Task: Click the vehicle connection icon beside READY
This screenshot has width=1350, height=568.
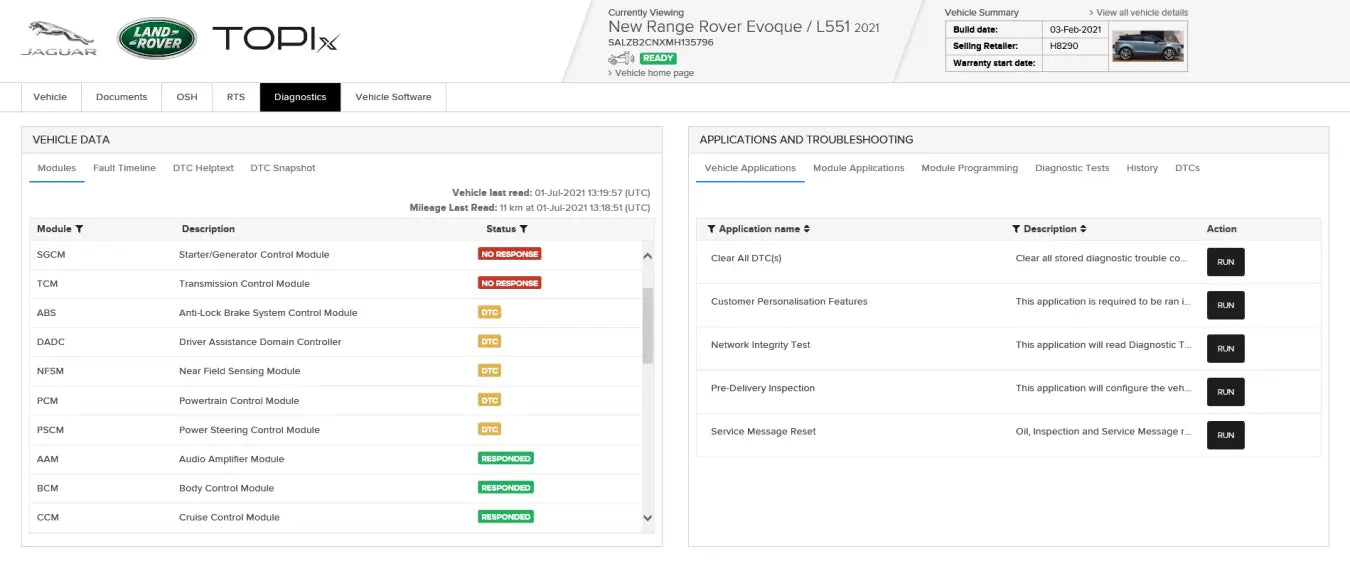Action: coord(621,59)
